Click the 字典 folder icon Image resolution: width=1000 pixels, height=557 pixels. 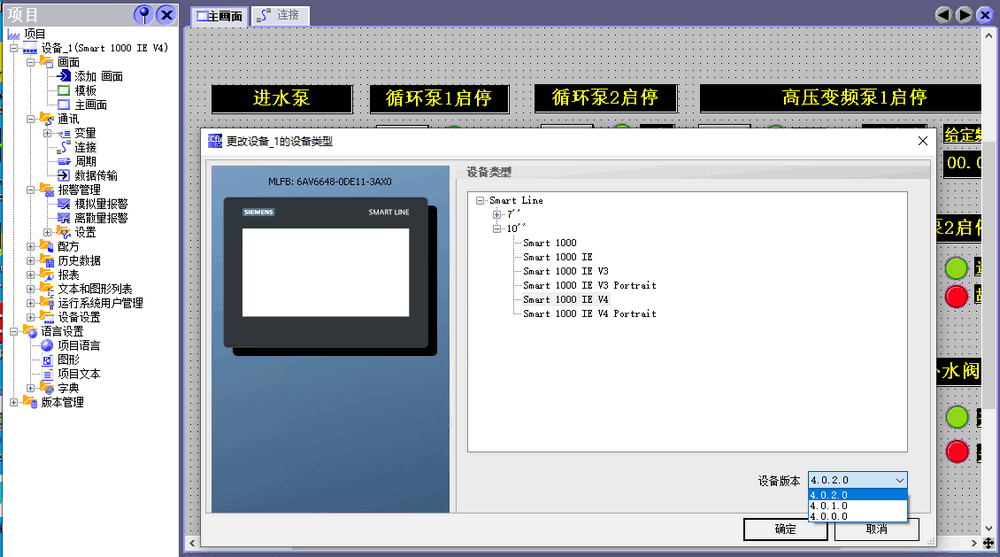(x=47, y=388)
